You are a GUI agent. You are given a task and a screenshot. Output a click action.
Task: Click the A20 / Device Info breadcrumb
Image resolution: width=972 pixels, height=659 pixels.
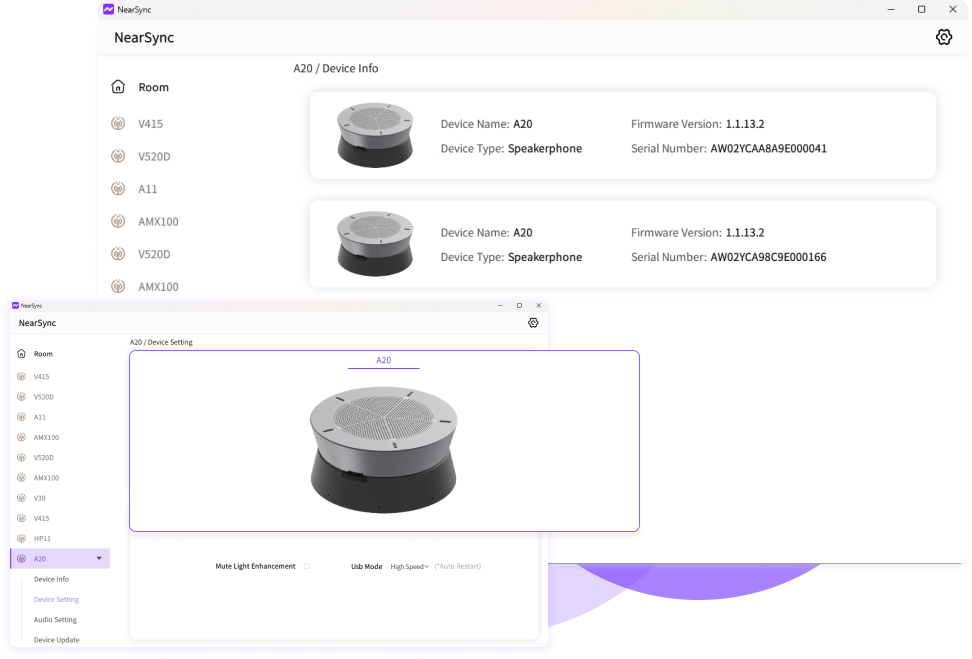[336, 68]
